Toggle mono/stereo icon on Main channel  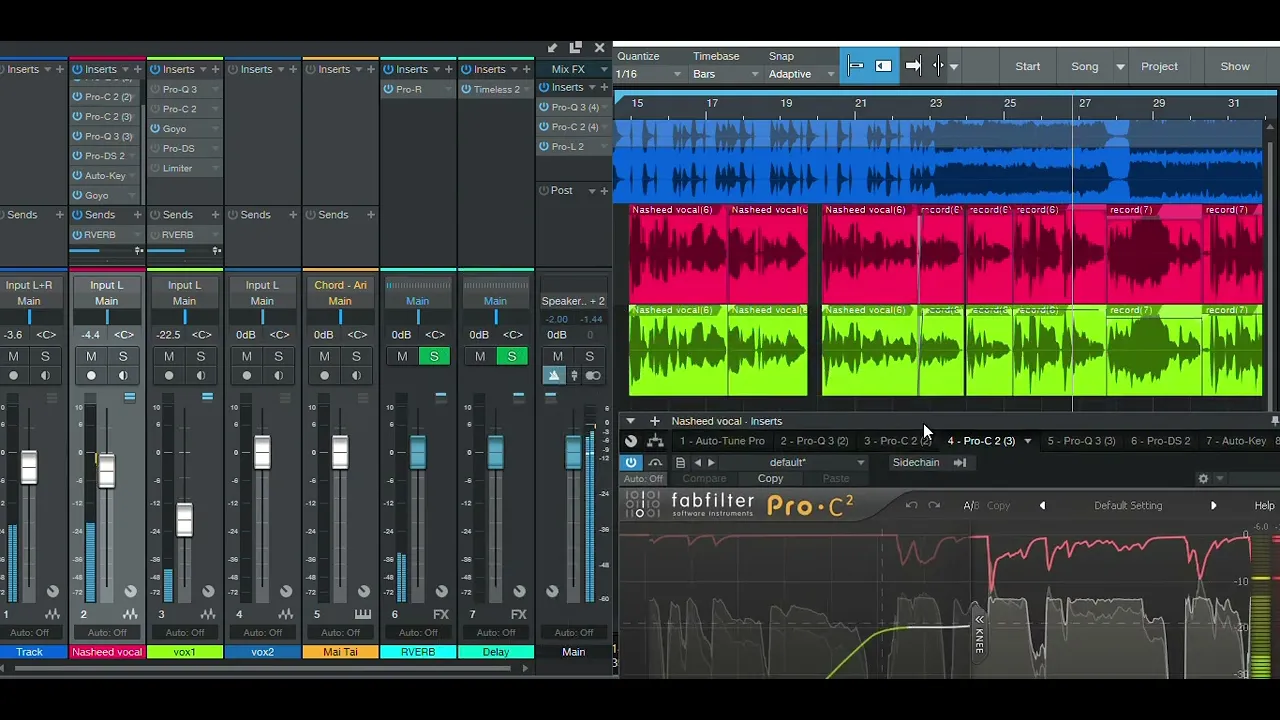pyautogui.click(x=593, y=376)
